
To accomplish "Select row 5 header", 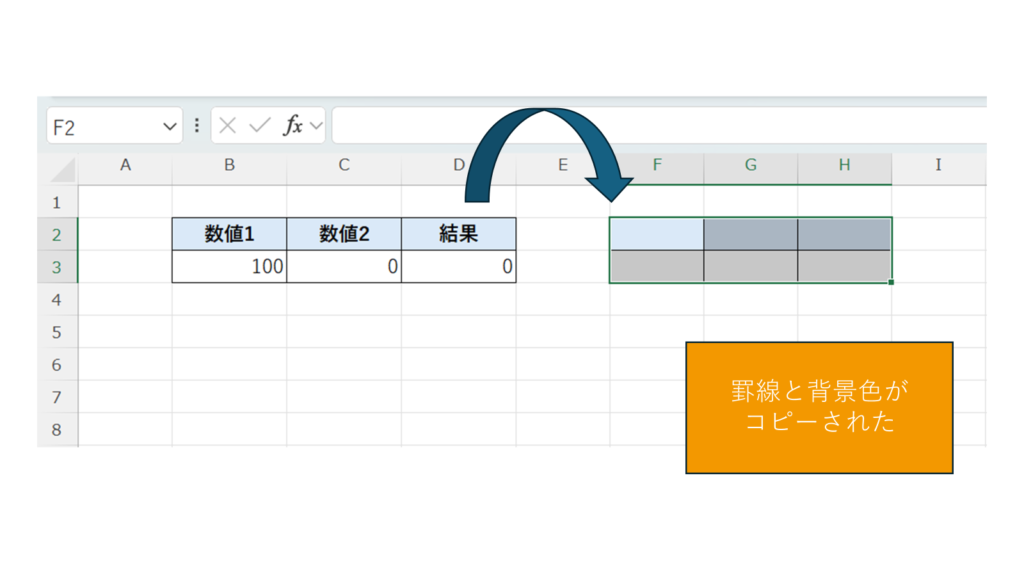I will tap(57, 332).
